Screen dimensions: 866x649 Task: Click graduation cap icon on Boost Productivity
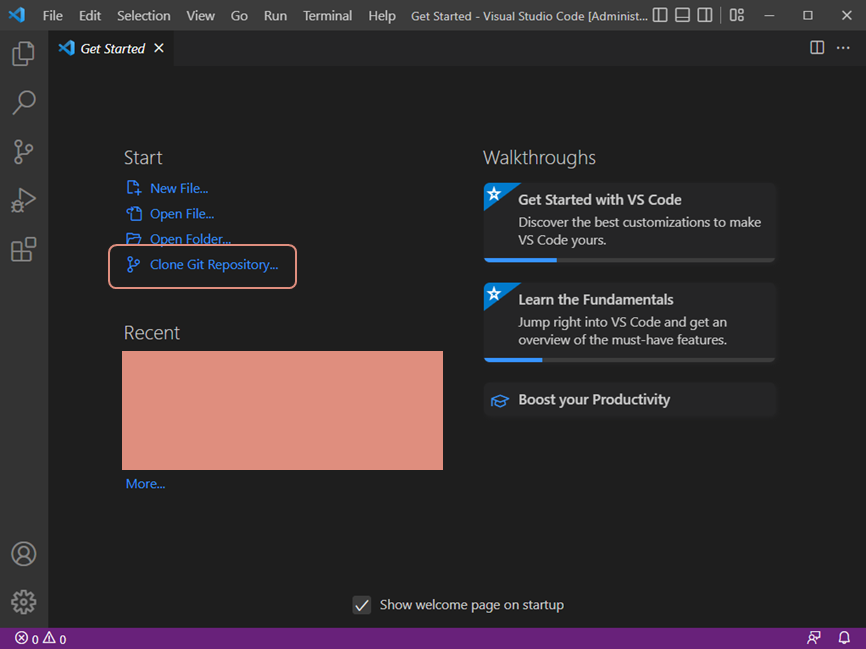coord(500,400)
